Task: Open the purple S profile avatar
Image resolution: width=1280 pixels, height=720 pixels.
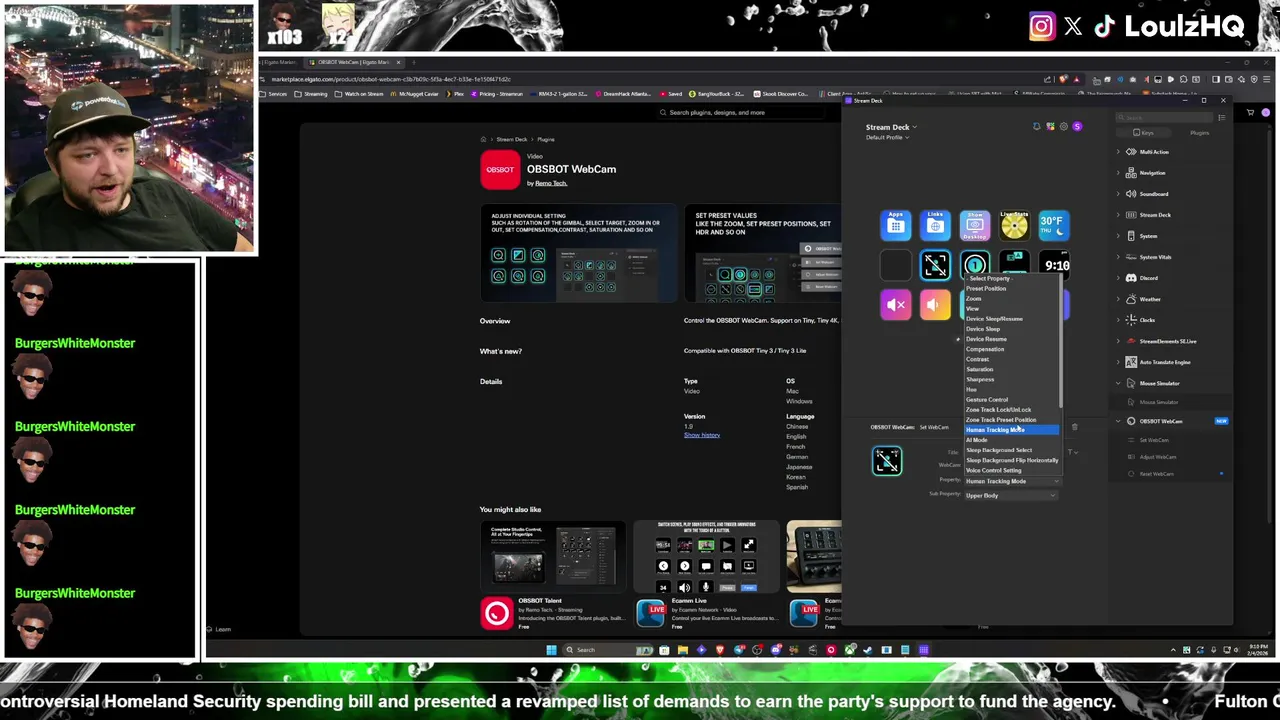Action: tap(1077, 127)
